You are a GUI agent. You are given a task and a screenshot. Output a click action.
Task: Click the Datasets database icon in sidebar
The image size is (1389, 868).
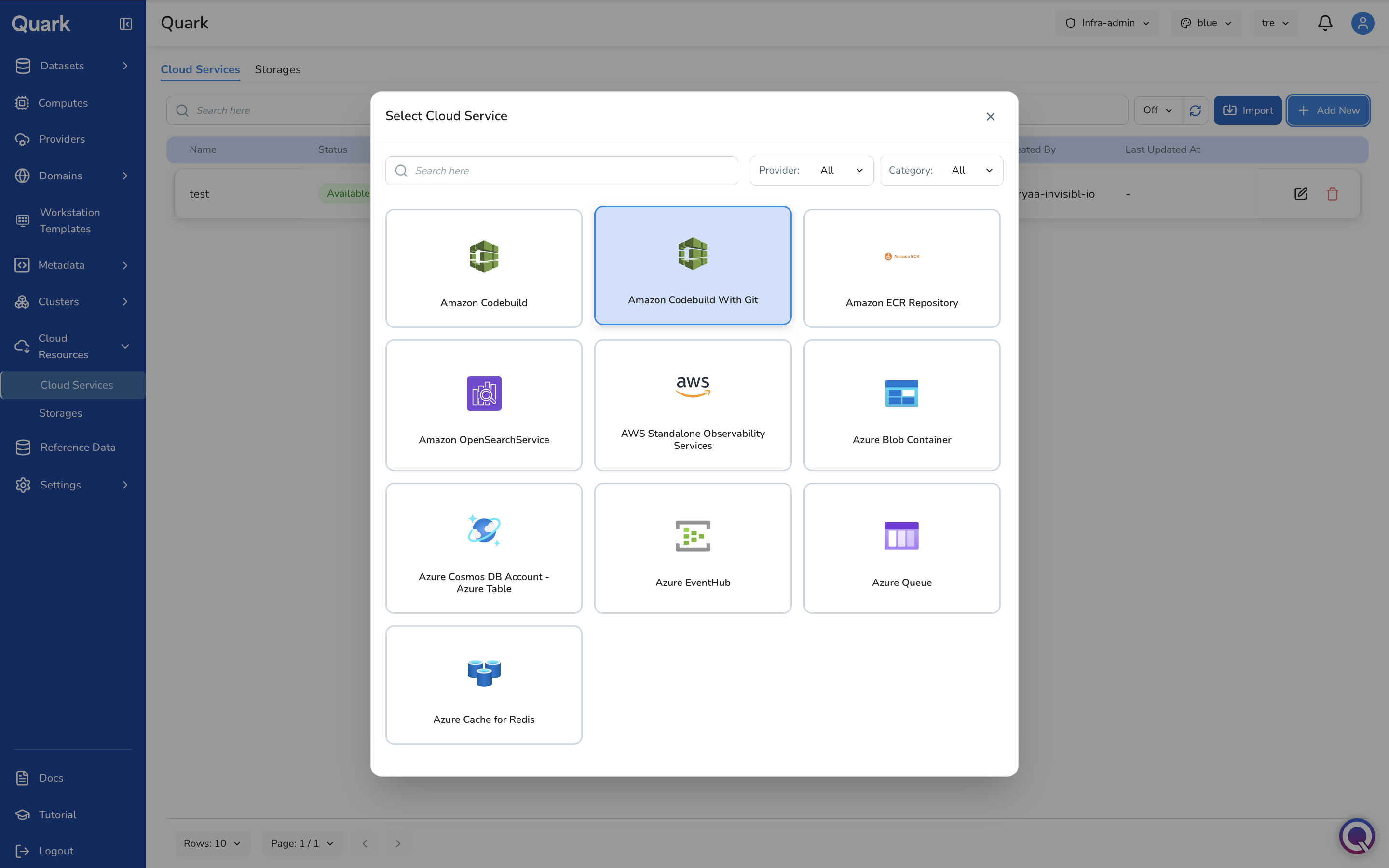pyautogui.click(x=23, y=66)
